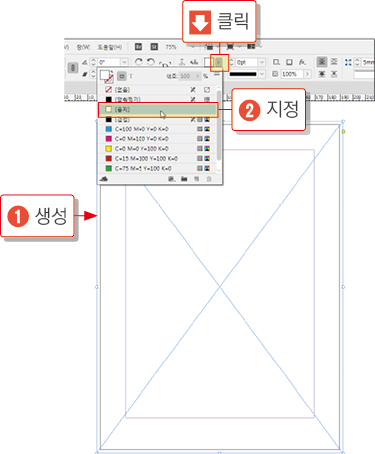
Task: Open the Adobe Bridge (Br) icon
Action: (x=138, y=47)
